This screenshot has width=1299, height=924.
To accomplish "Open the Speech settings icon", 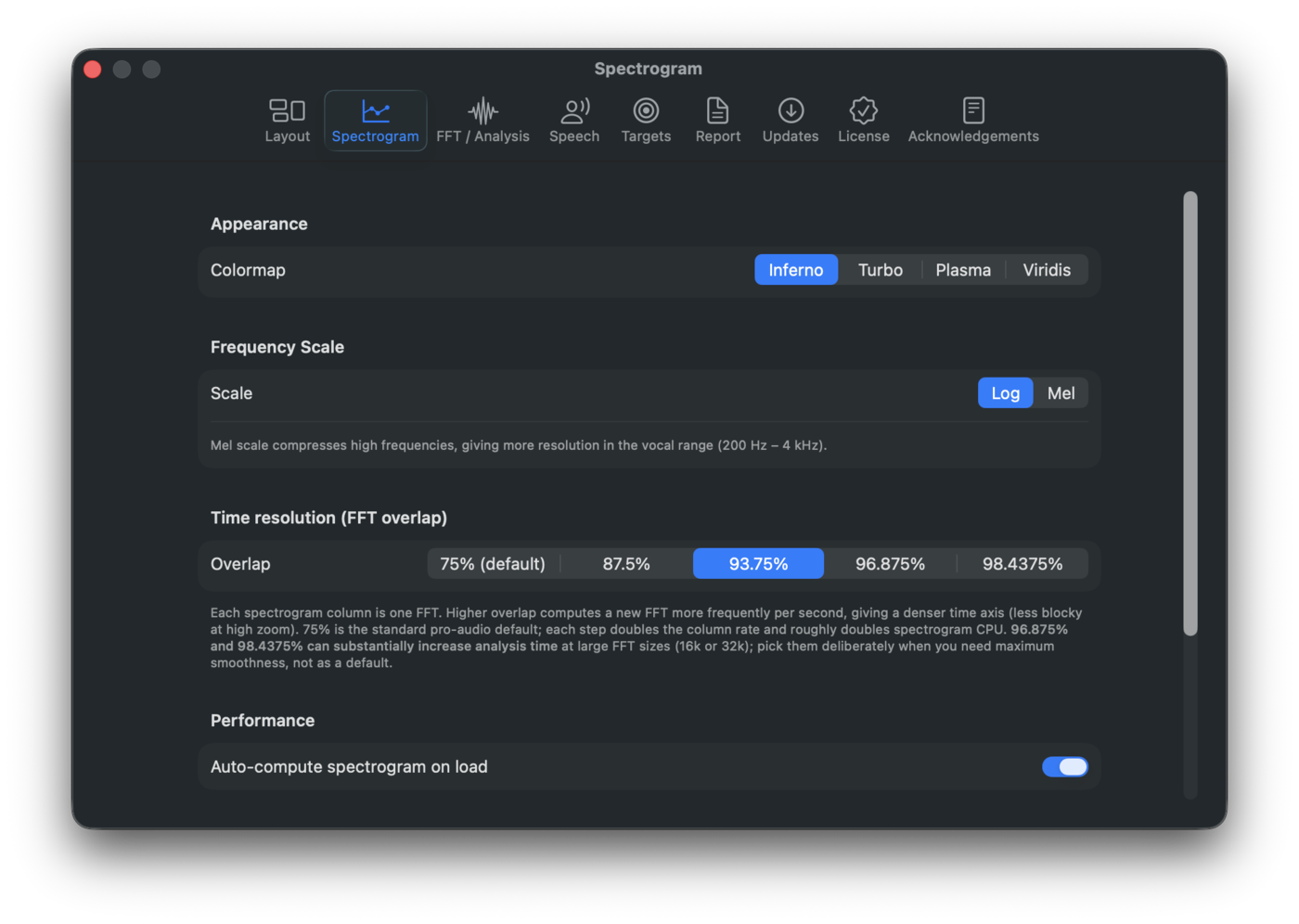I will click(x=574, y=121).
